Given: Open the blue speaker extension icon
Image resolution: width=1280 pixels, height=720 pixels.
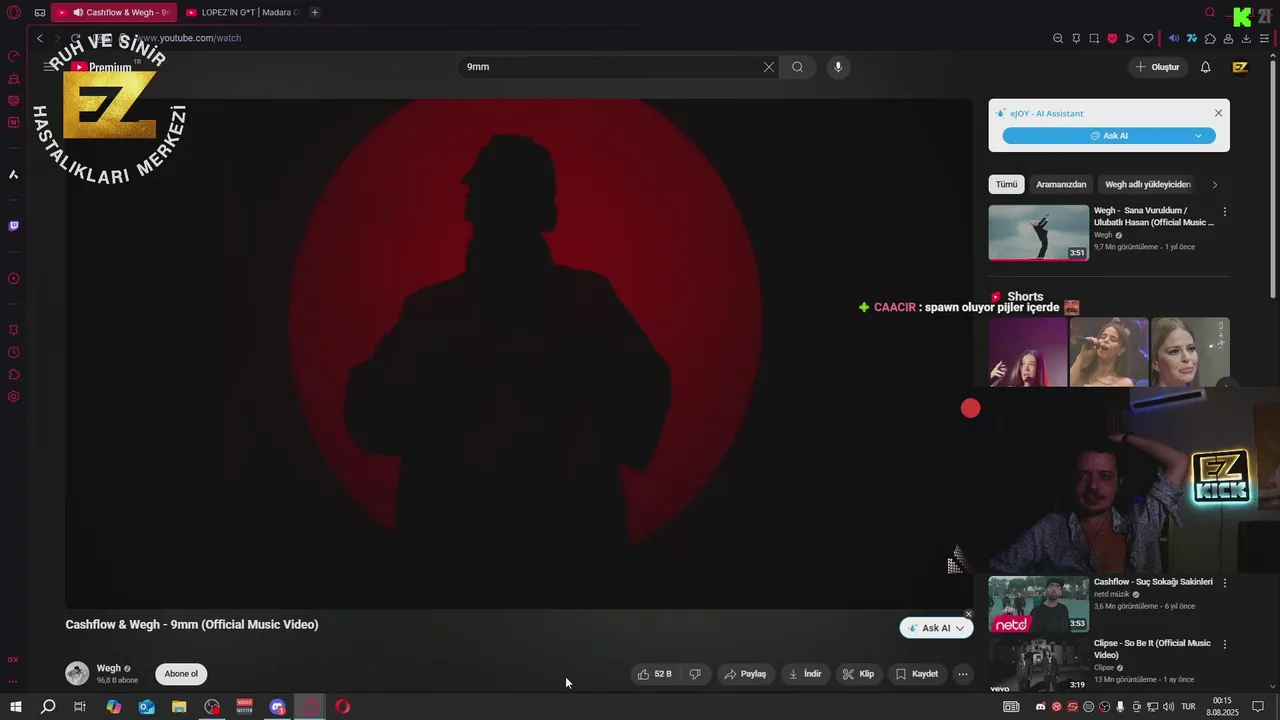Looking at the screenshot, I should pyautogui.click(x=1174, y=38).
